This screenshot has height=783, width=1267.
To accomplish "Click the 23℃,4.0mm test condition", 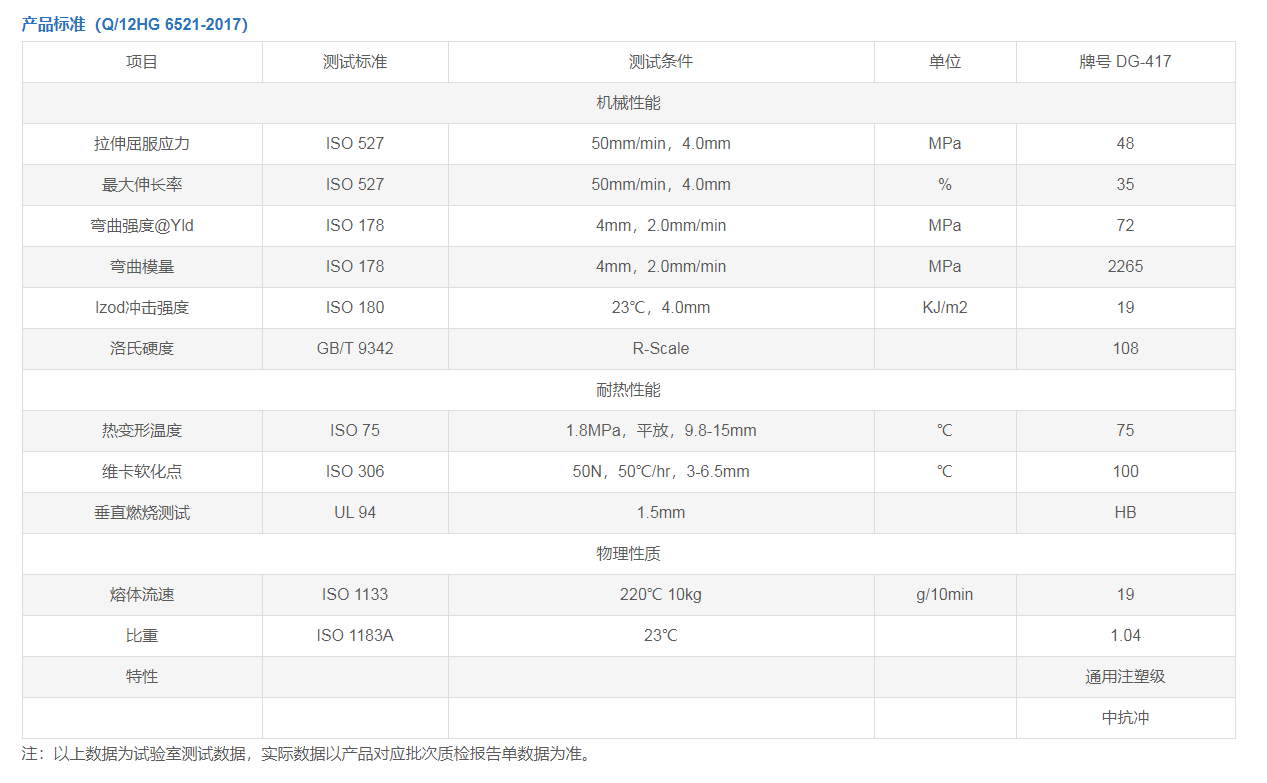I will [661, 308].
